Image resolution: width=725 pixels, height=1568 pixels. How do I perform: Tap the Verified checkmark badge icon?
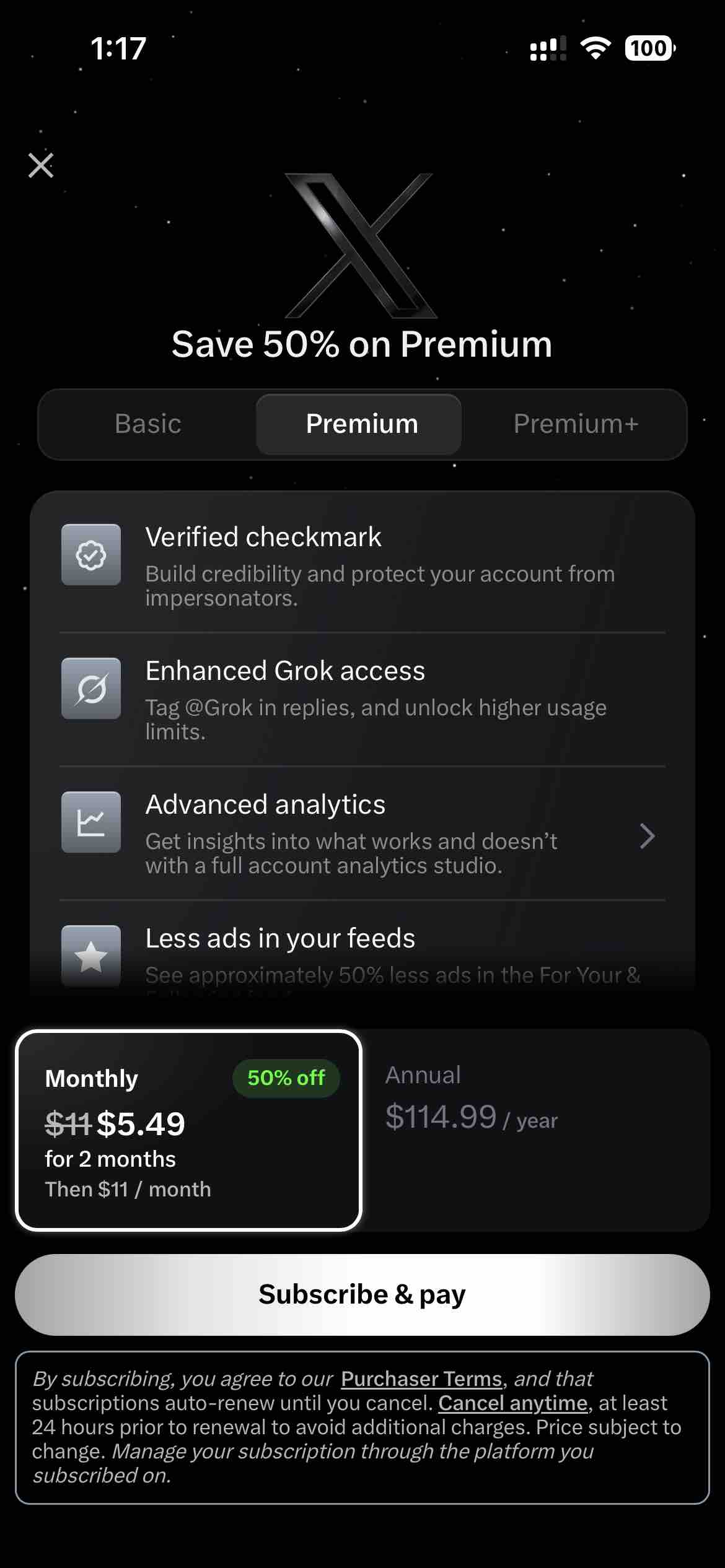pos(91,555)
